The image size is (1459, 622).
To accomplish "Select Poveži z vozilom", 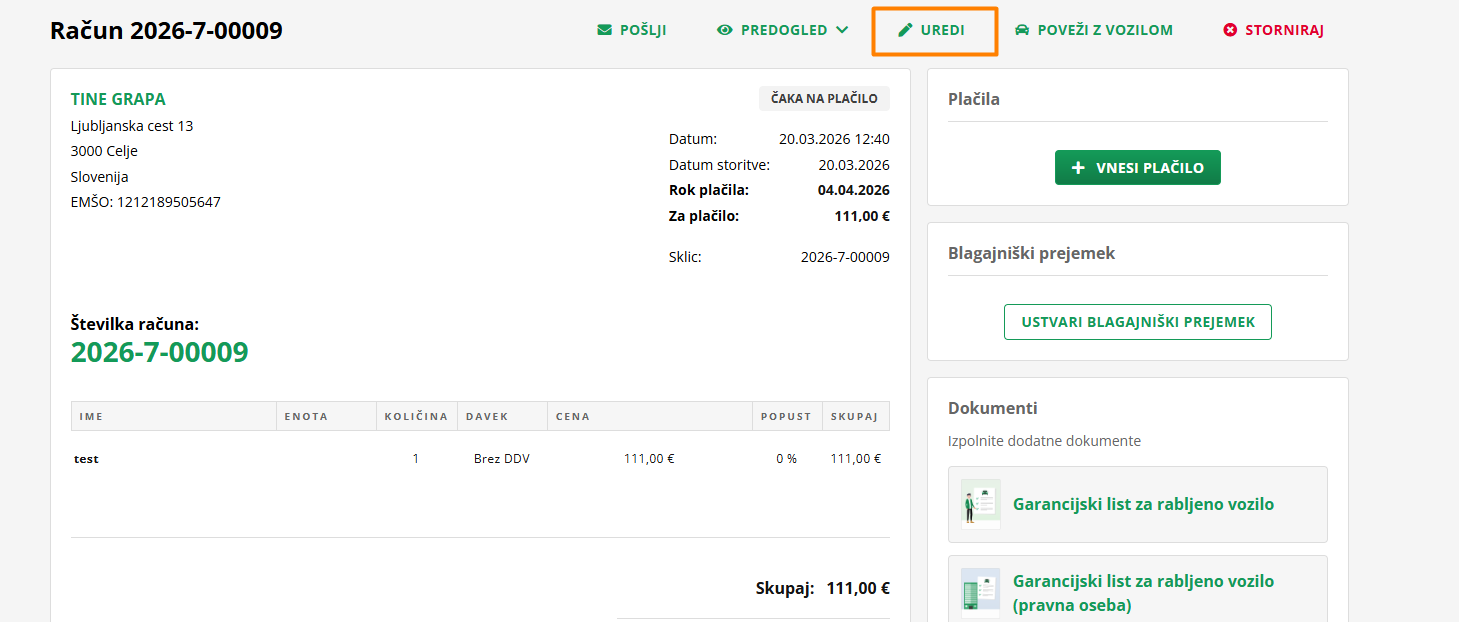I will pos(1104,30).
